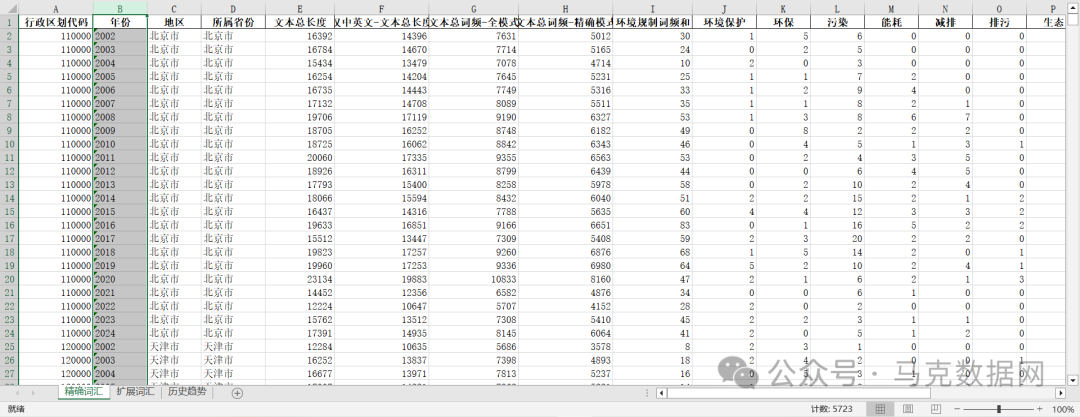Click the horizontal scrollbar left arrow

[662, 393]
